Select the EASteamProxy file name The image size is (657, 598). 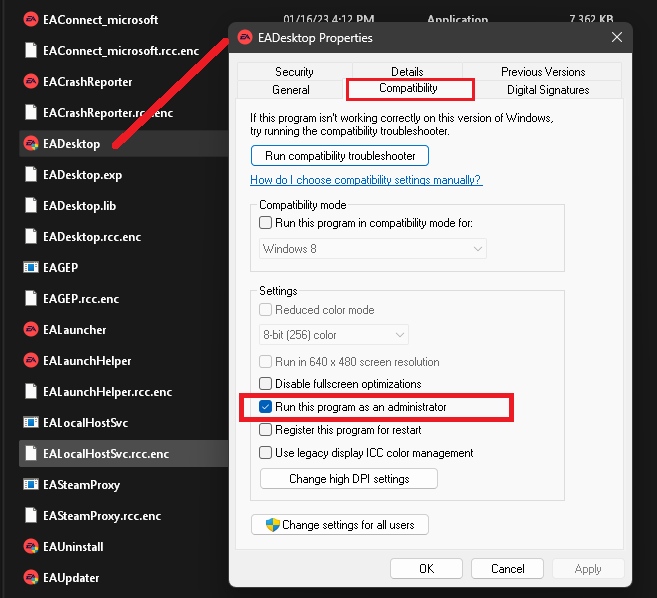(81, 485)
